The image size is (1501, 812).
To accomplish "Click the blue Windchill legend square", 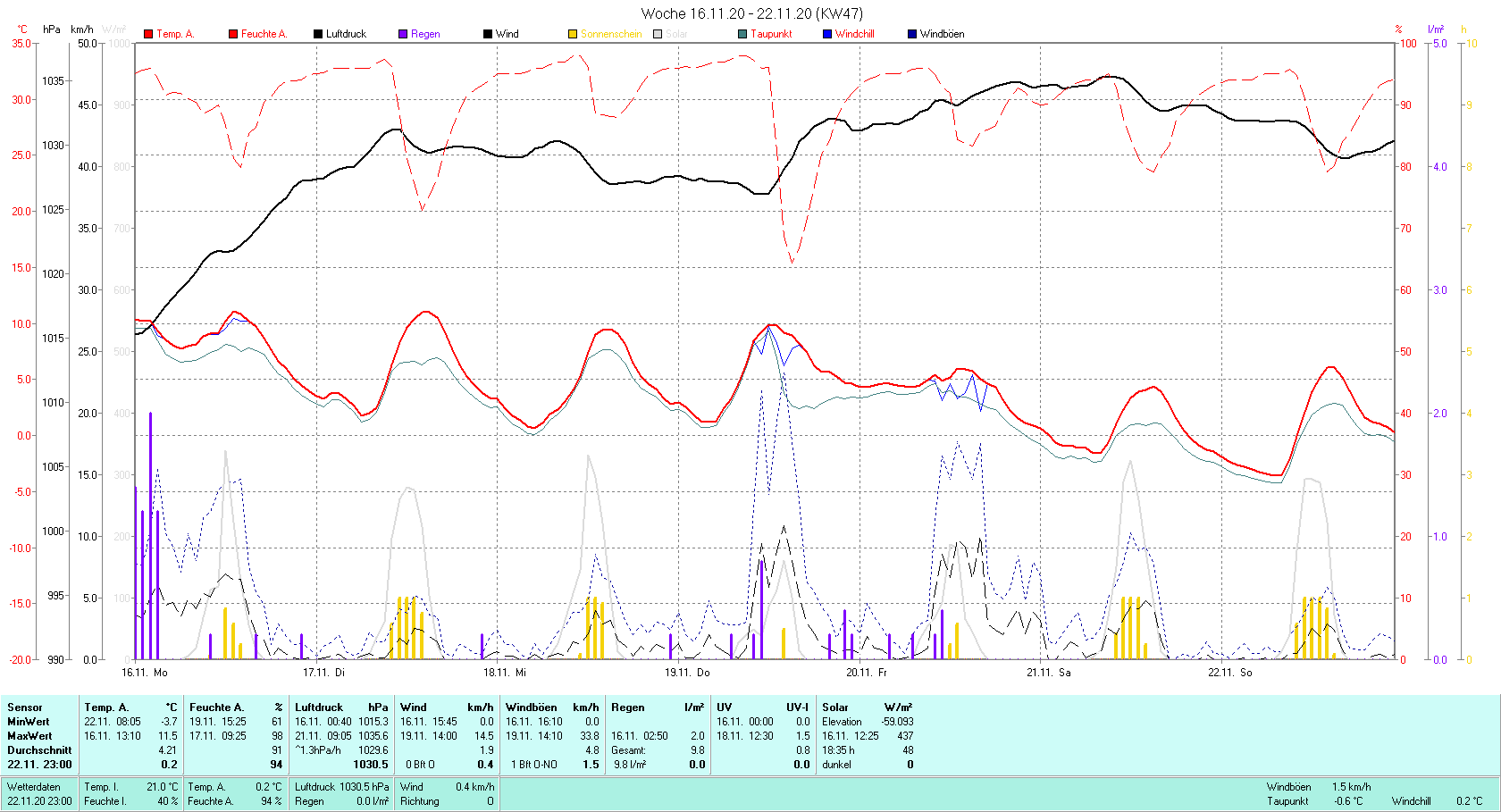I will click(x=827, y=34).
